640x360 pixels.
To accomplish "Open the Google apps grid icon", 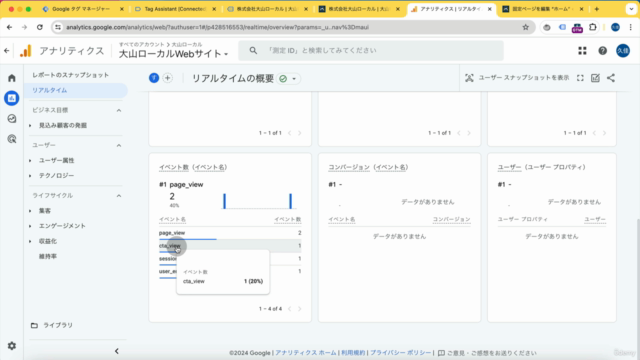I will [x=582, y=51].
